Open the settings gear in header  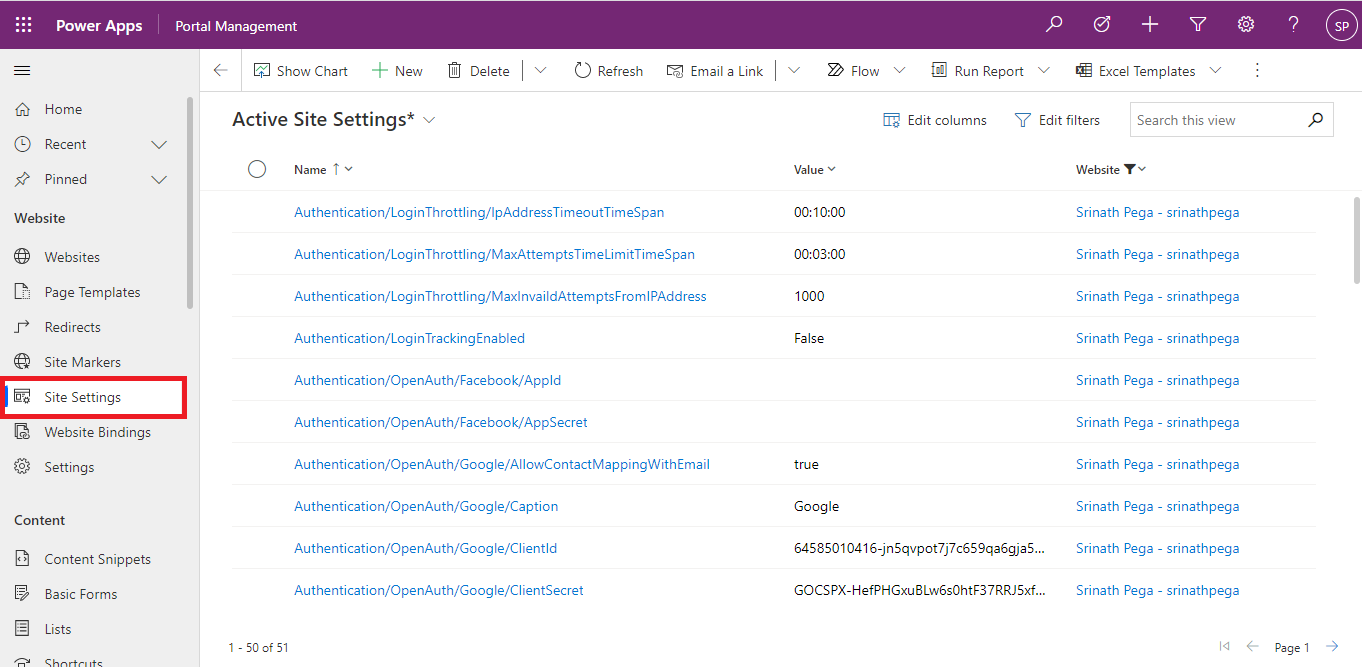click(x=1246, y=25)
